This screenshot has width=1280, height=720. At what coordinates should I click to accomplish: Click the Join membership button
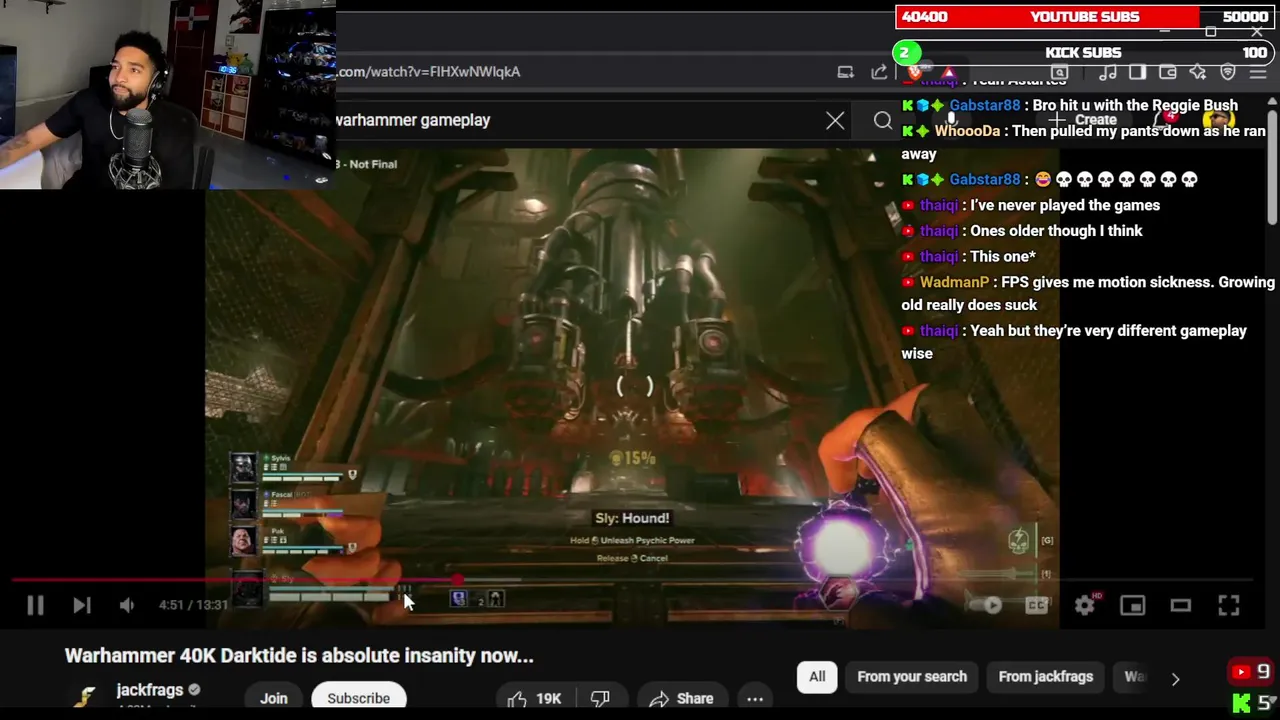(x=274, y=698)
